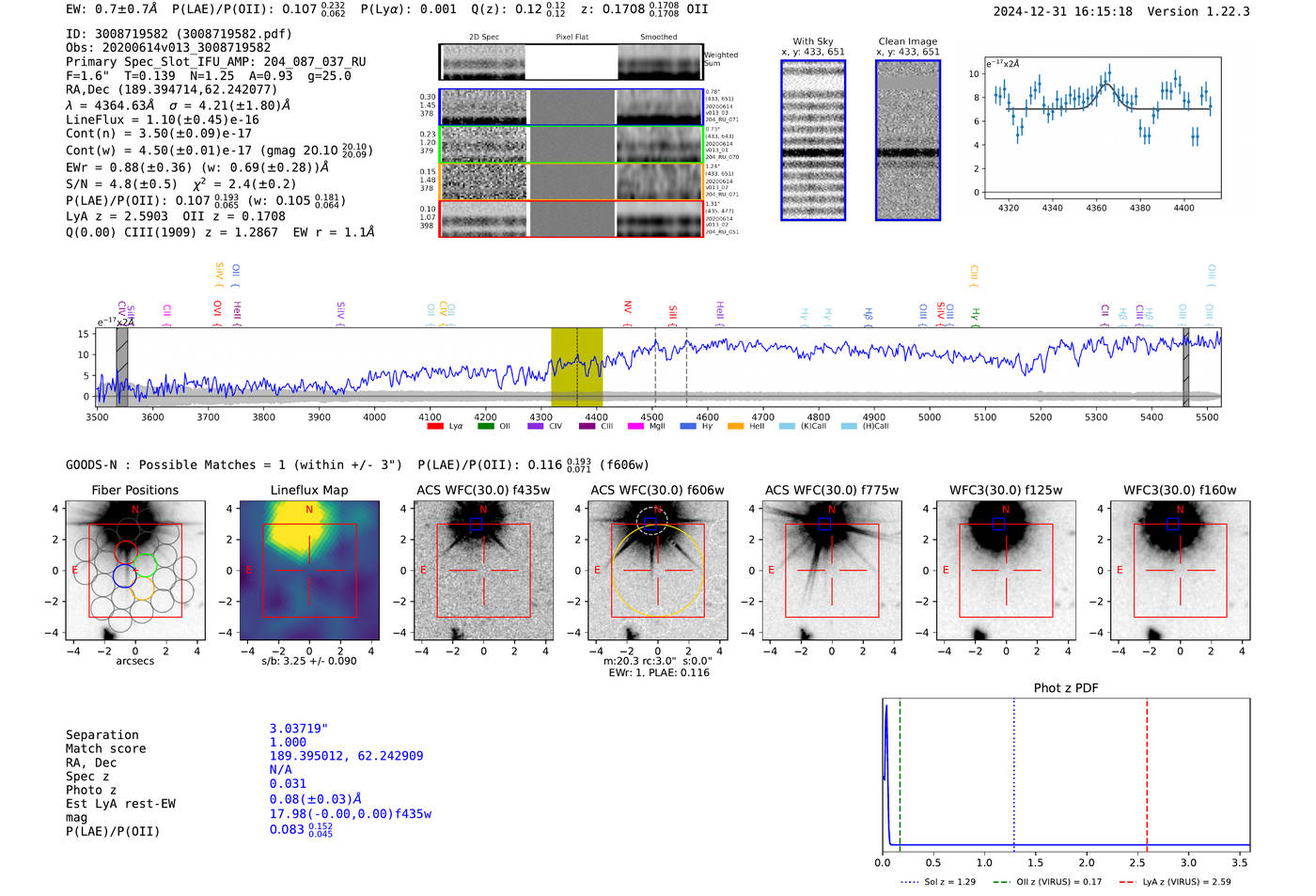1316x896 pixels.
Task: Click the LyA z = 2.5903 text line
Action: click(176, 216)
